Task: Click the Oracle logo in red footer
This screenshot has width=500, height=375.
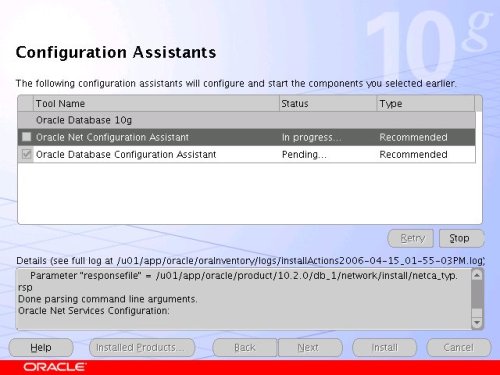Action: tap(55, 367)
